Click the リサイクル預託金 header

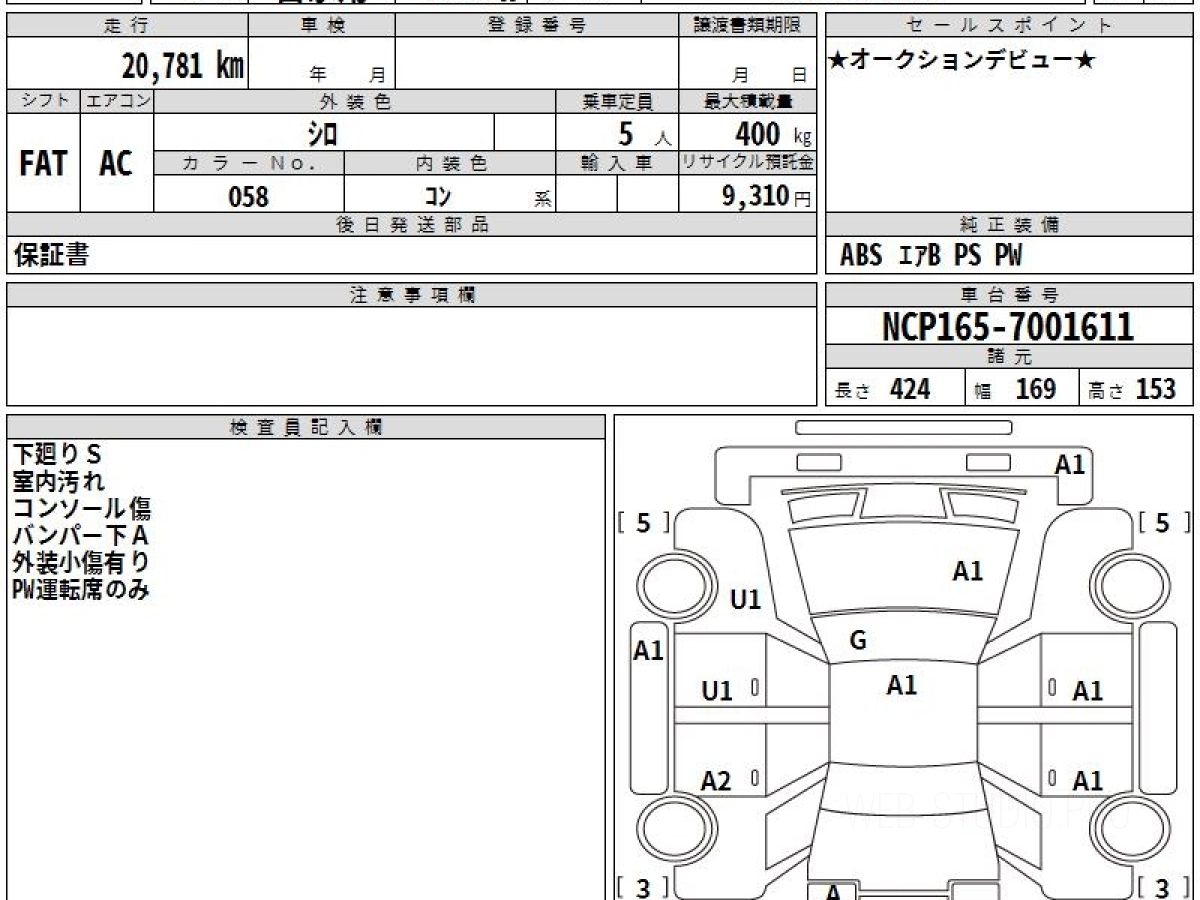[747, 164]
